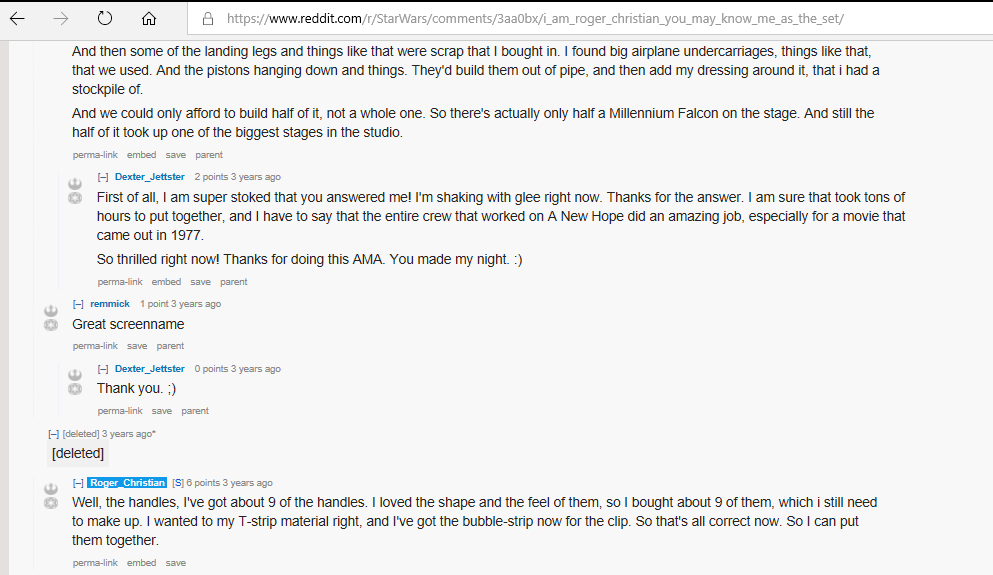The image size is (993, 575).
Task: Open remmick's user profile link
Action: (110, 304)
